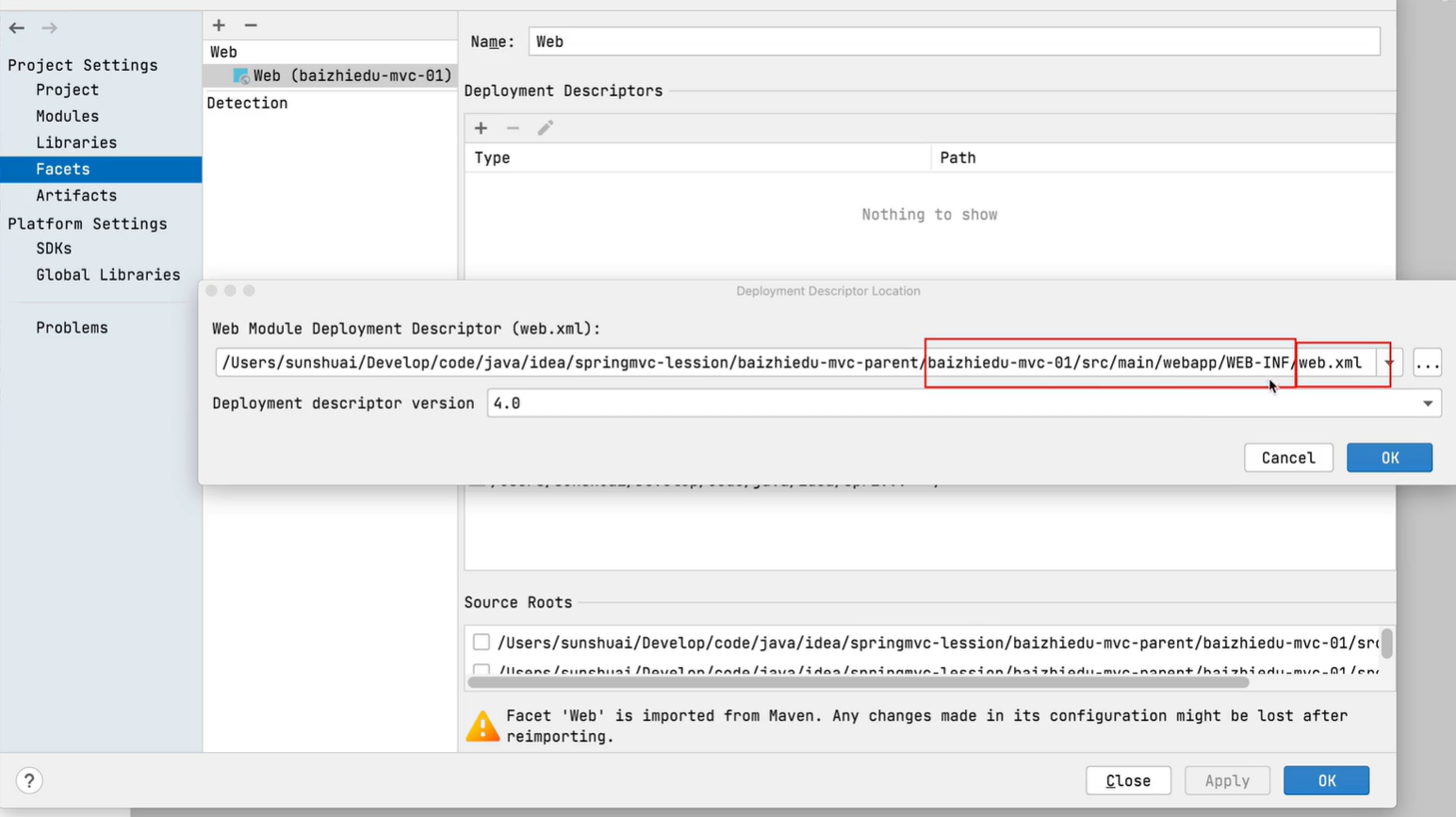Click OK in Project Structure window
1456x817 pixels.
tap(1327, 780)
